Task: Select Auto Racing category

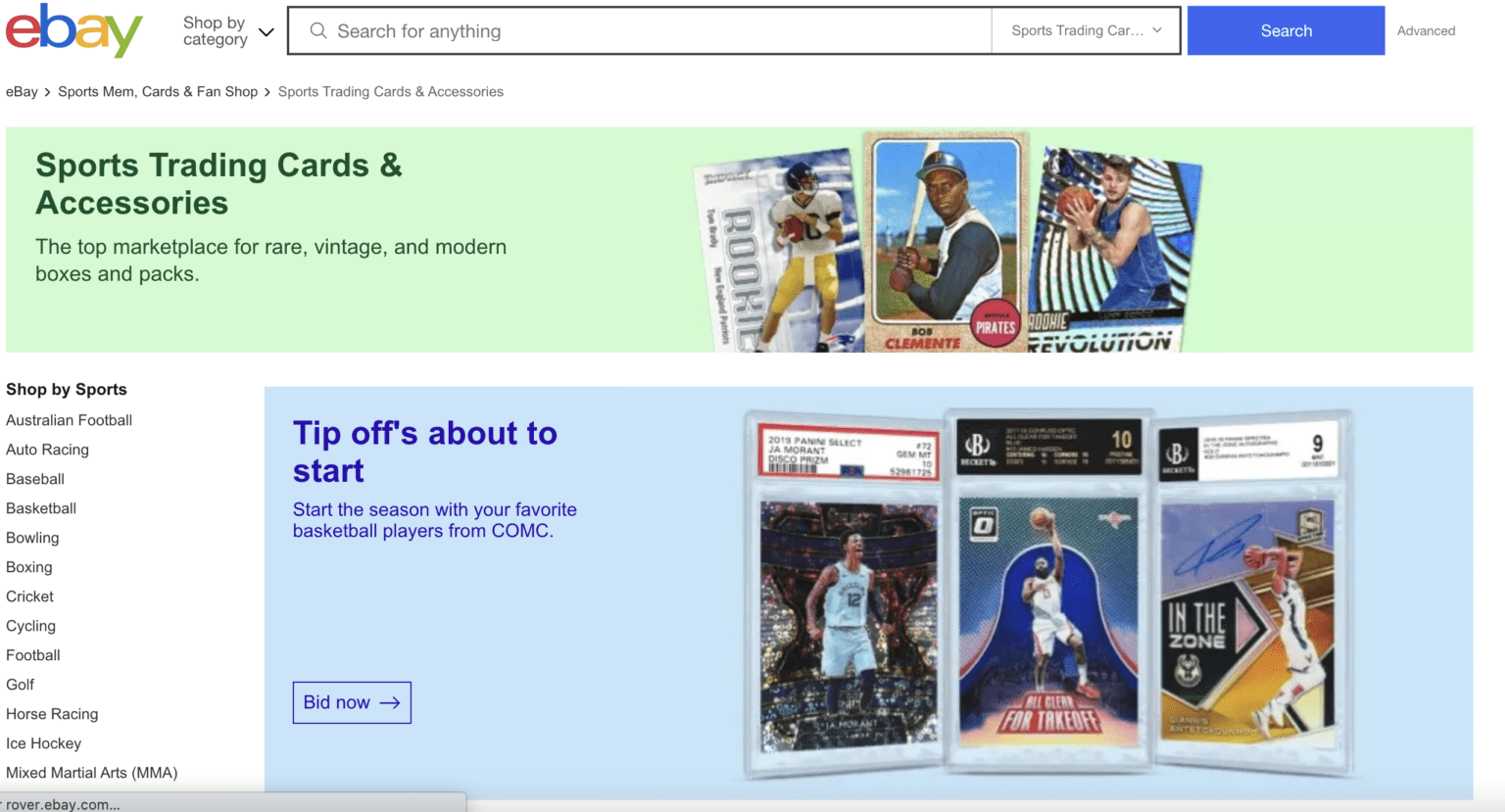Action: [x=47, y=450]
